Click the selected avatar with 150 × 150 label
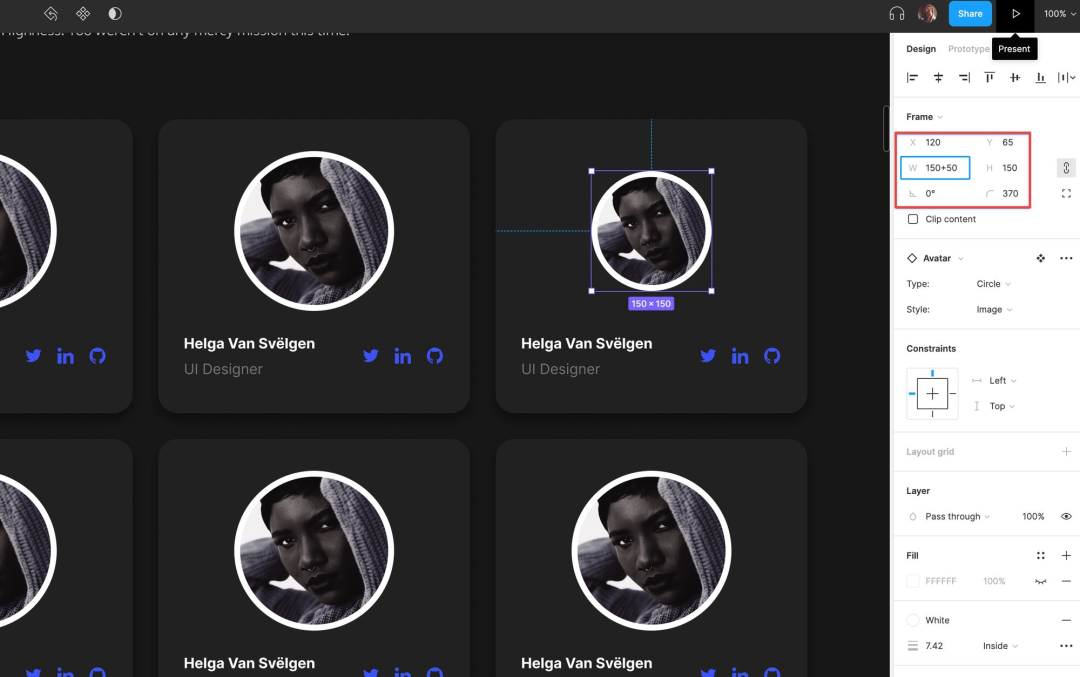The image size is (1080, 677). pyautogui.click(x=651, y=231)
